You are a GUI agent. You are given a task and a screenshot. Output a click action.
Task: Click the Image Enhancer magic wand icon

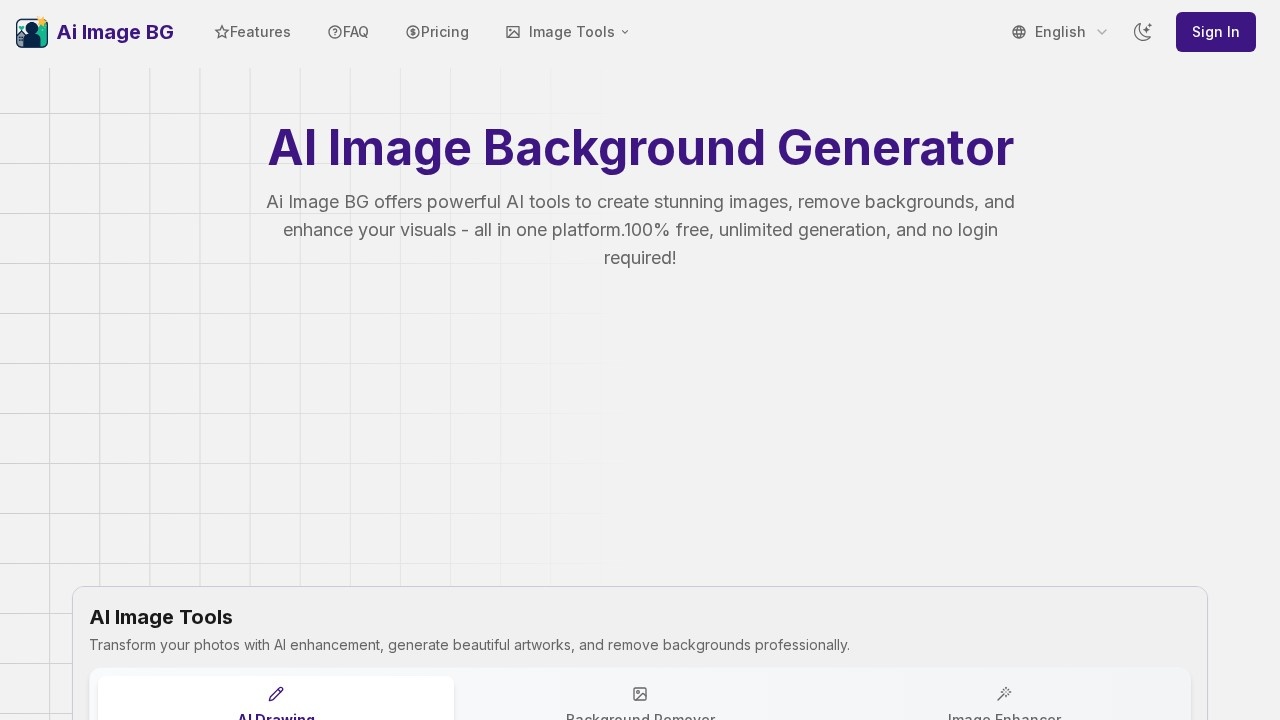pos(1004,694)
